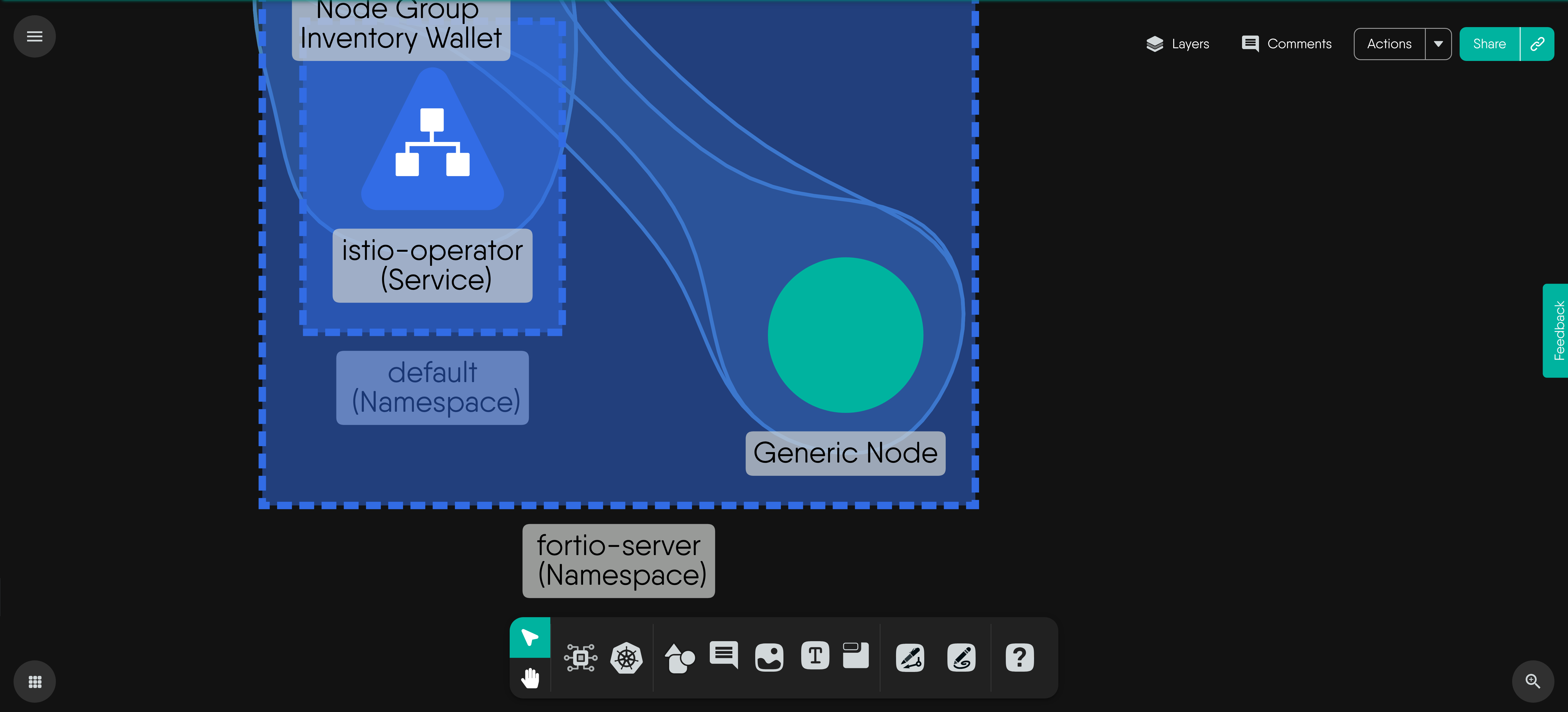The image size is (1568, 712).
Task: Open the hamburger navigation menu
Action: click(35, 36)
